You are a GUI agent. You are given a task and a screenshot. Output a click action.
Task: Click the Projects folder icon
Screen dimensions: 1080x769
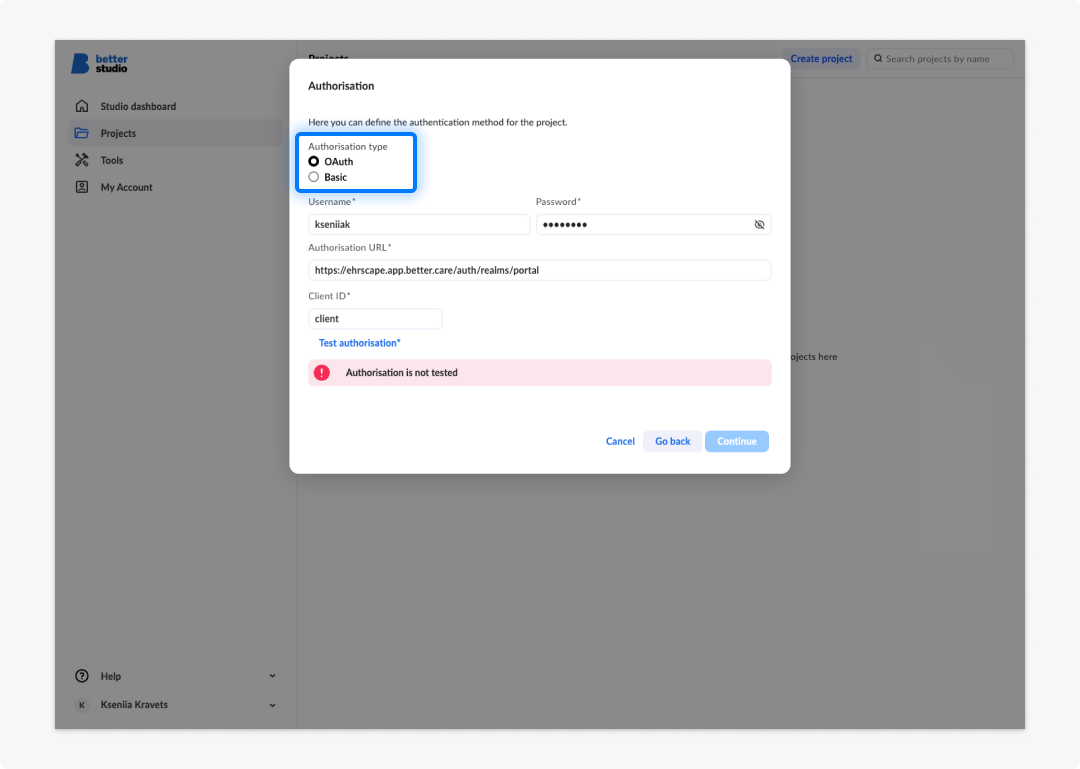tap(82, 133)
